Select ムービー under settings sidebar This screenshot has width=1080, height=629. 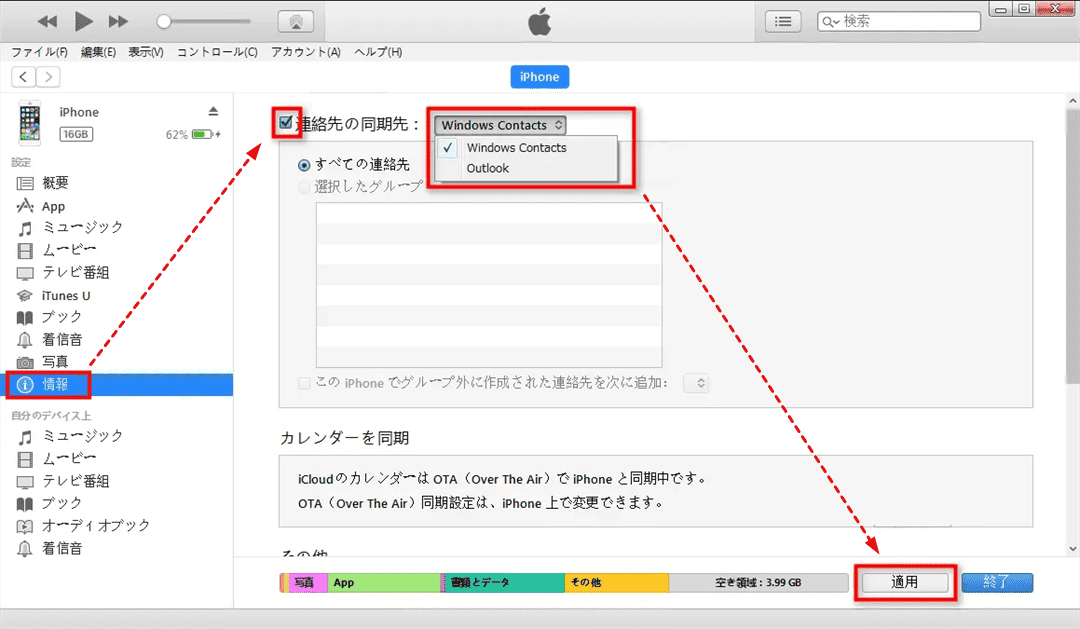tap(69, 249)
